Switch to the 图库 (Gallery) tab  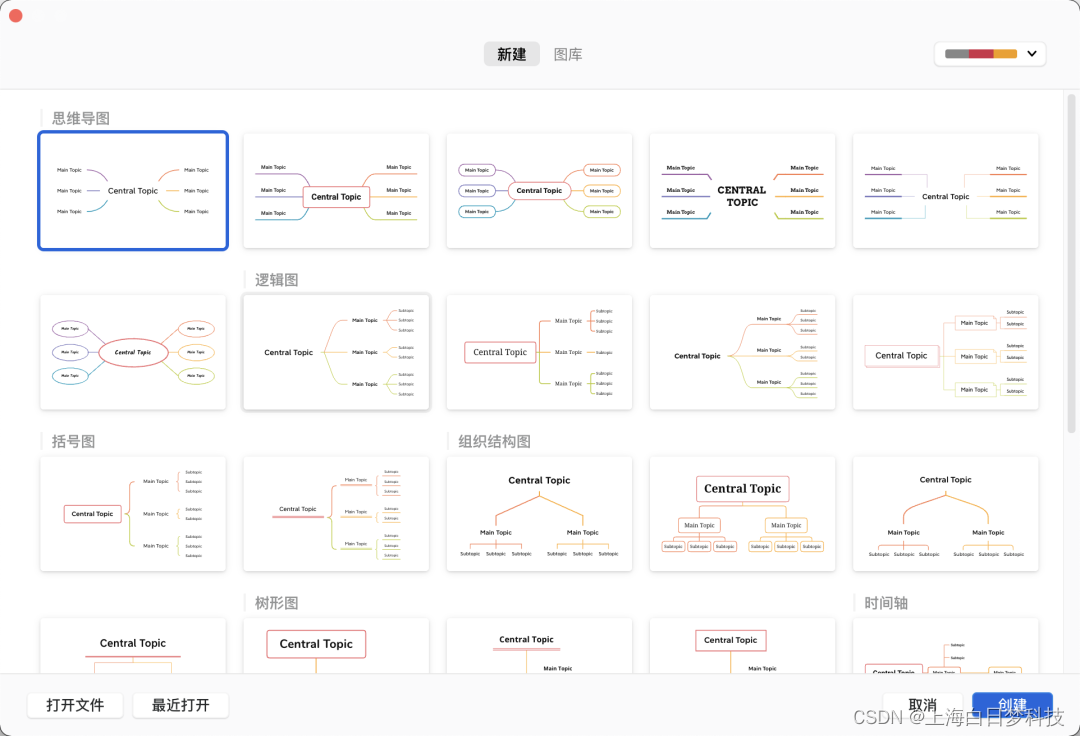[x=567, y=54]
